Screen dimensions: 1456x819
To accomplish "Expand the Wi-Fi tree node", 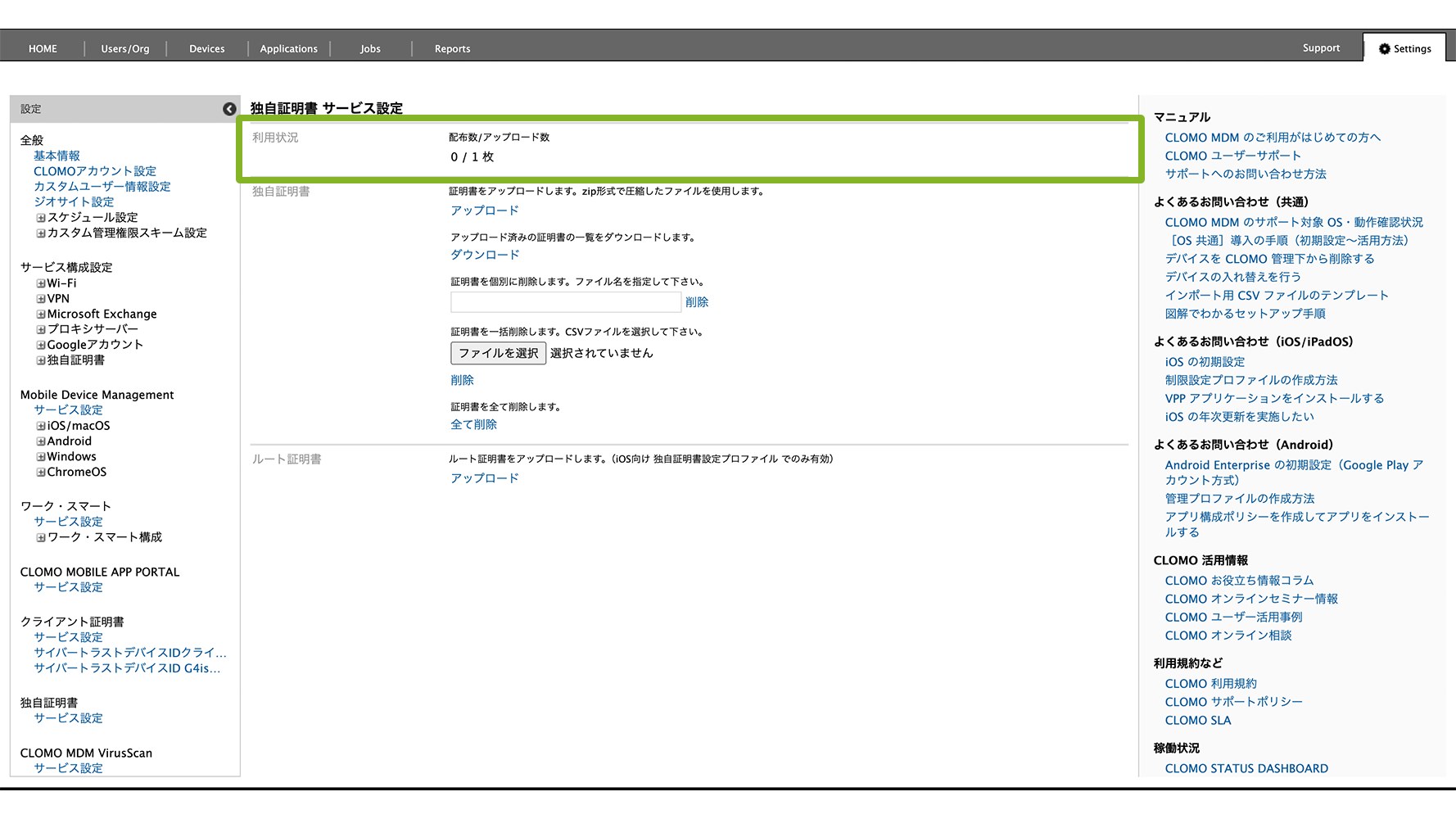I will [41, 283].
